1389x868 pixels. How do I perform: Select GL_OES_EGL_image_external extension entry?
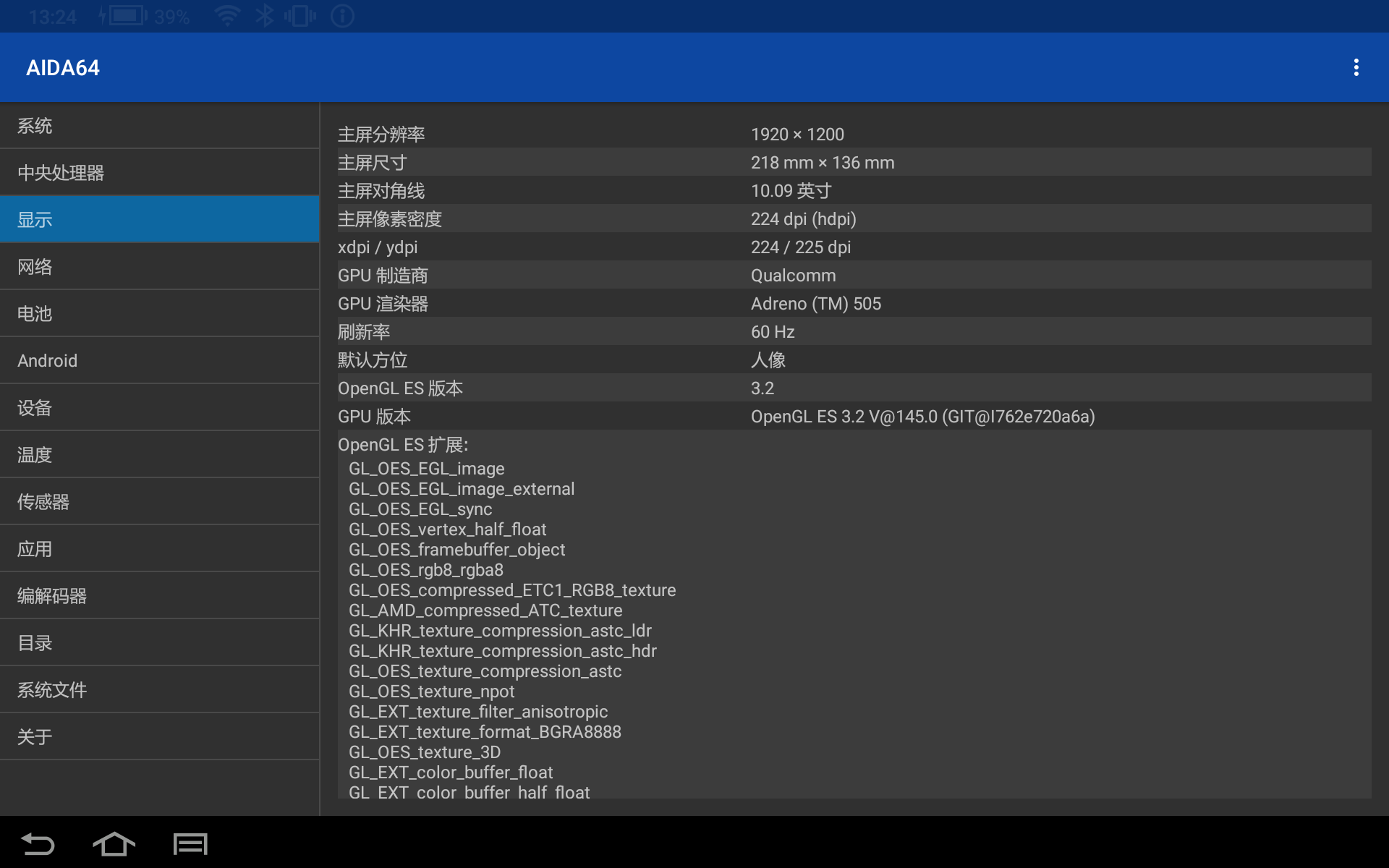462,489
